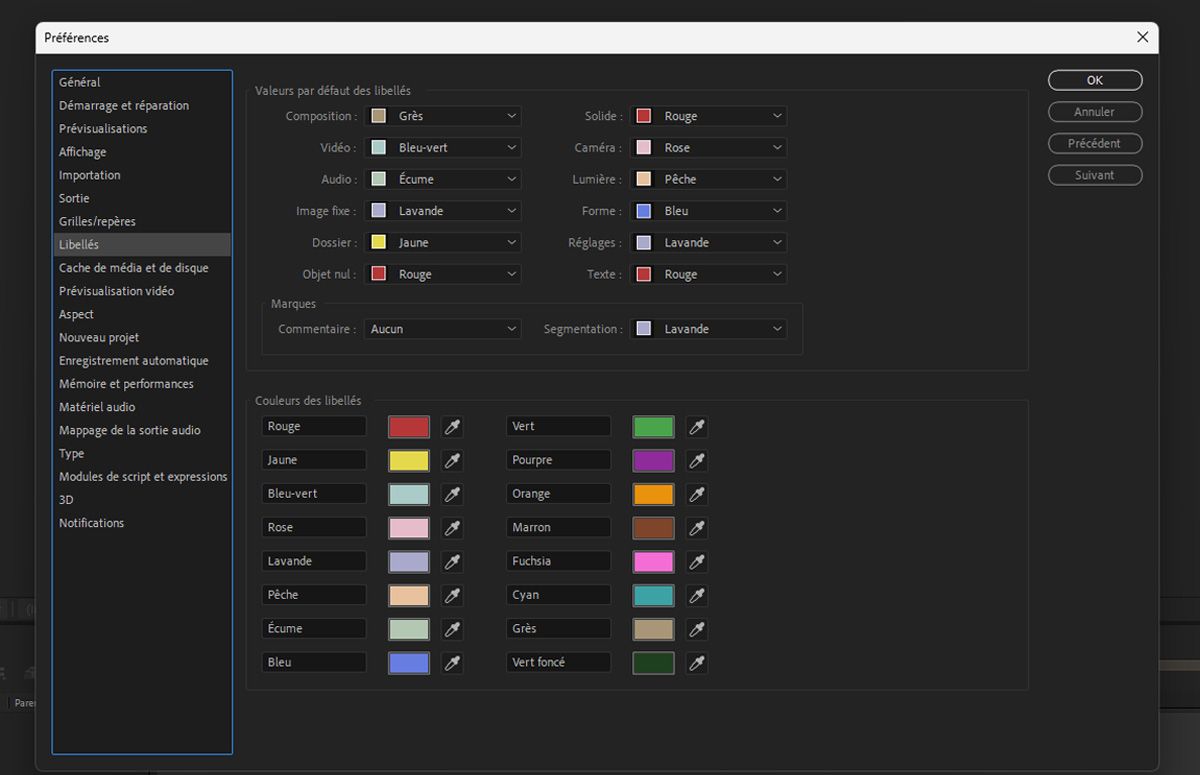
Task: Click the Lavande eyedropper icon
Action: coord(452,562)
